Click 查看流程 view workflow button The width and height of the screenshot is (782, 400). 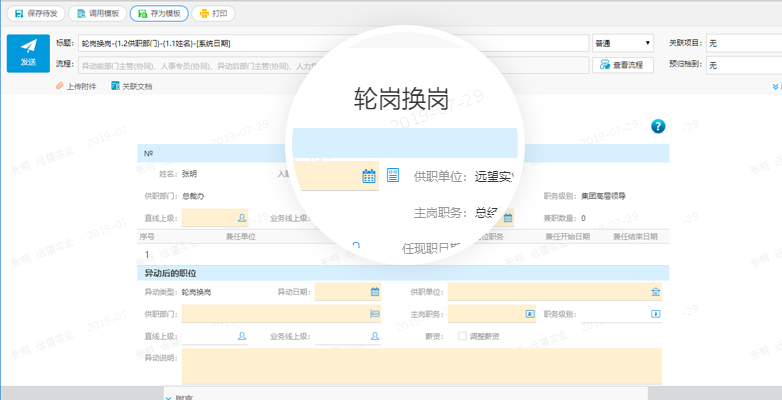(x=624, y=65)
